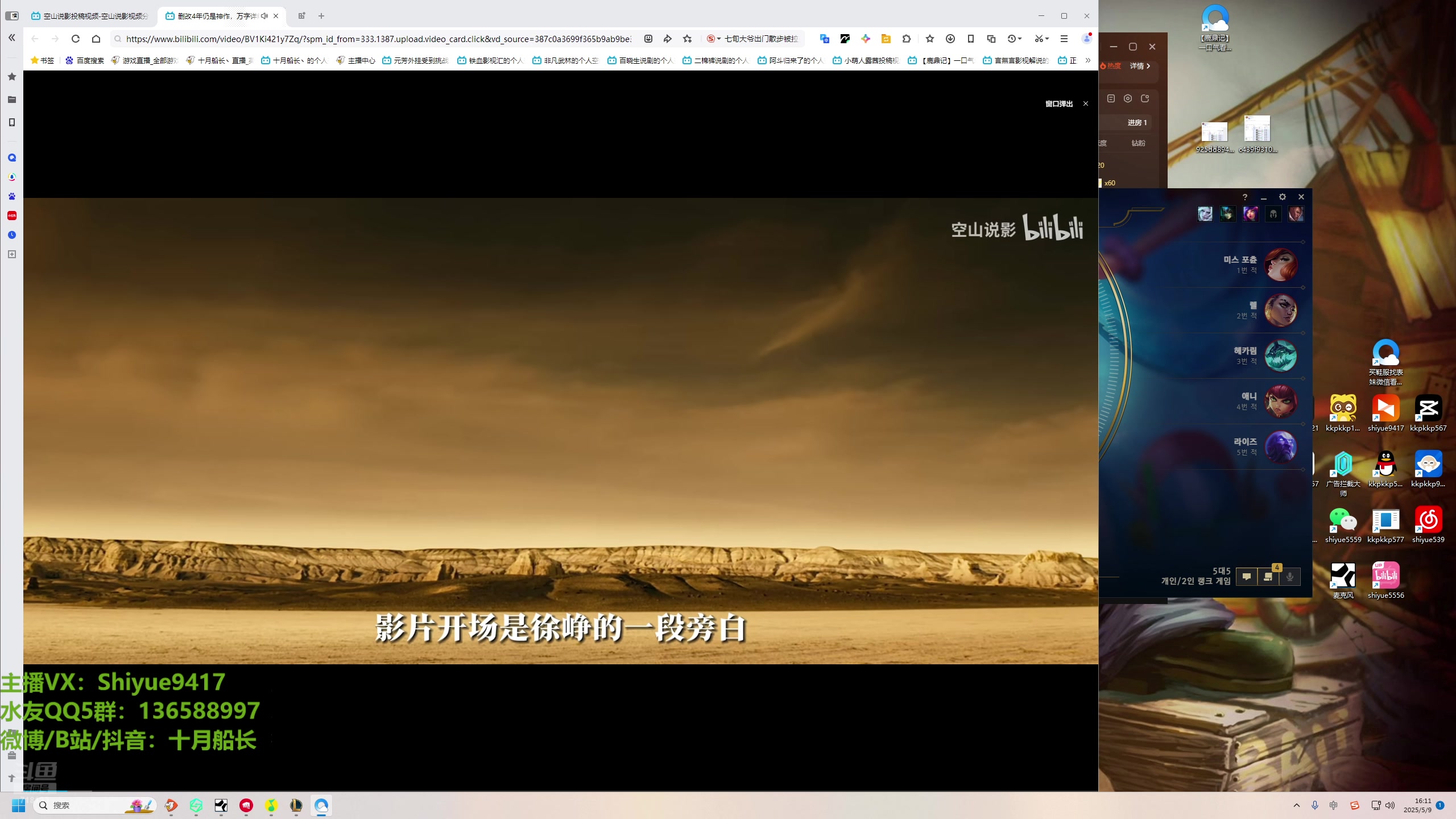The image size is (1456, 819).
Task: Open the browser user profile avatar
Action: [1087, 39]
